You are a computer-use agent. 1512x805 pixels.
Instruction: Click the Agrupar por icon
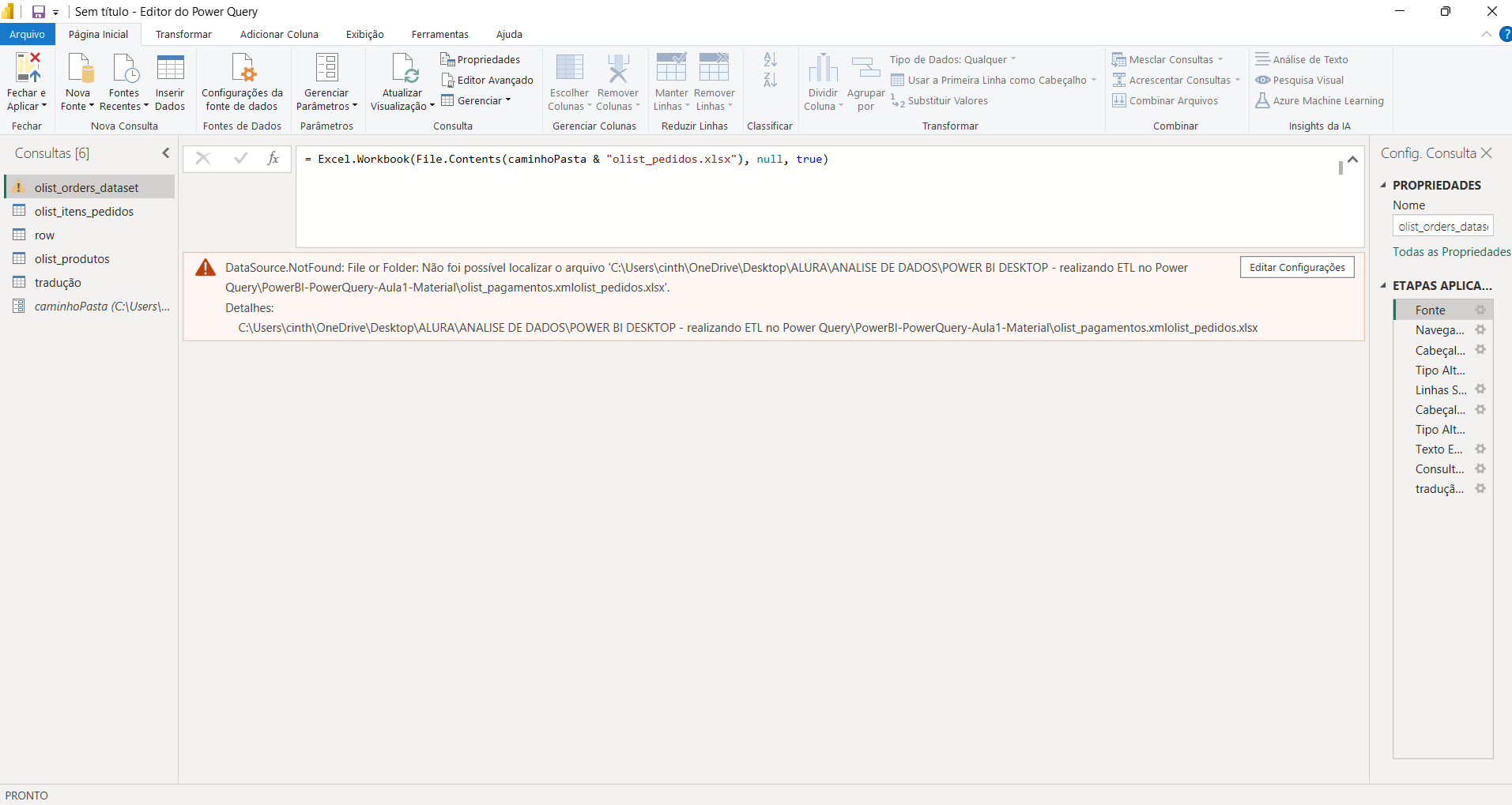[x=865, y=68]
